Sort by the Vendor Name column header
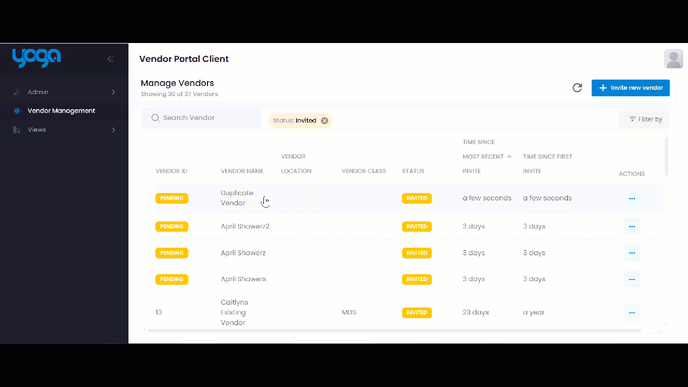The height and width of the screenshot is (387, 688). pos(242,171)
